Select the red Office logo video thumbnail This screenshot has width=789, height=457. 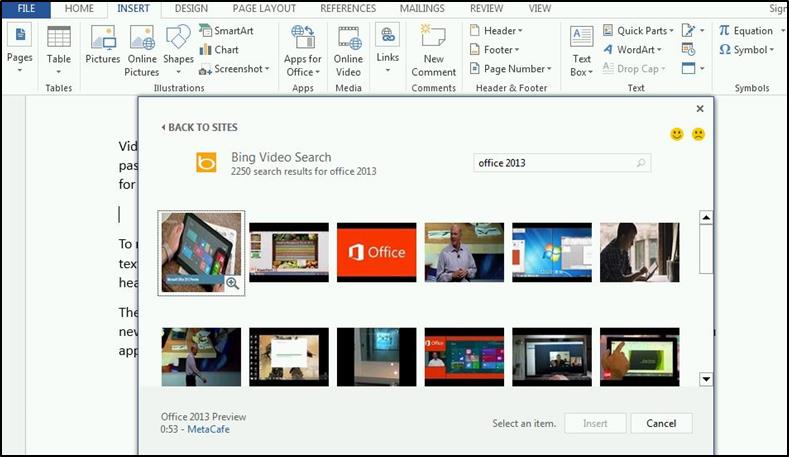[376, 252]
